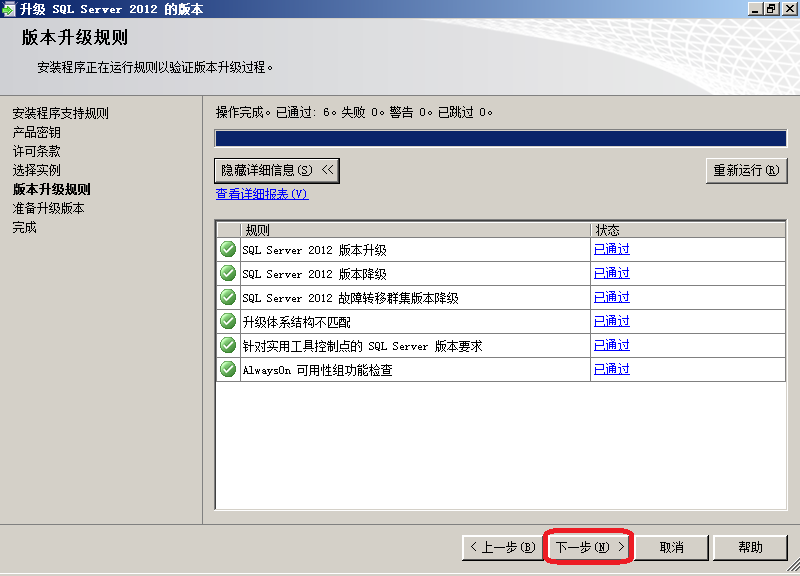Open 已通过 status for SQL Server 2012 版本升级
Viewport: 800px width, 576px height.
(x=612, y=249)
